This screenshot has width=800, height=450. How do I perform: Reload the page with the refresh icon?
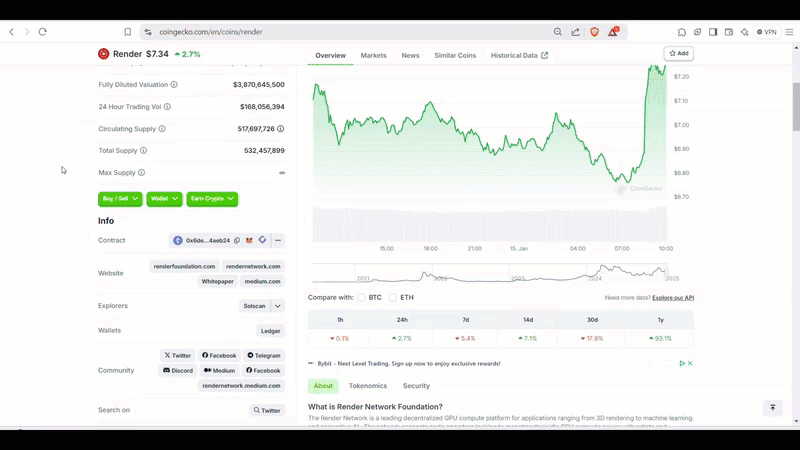point(43,32)
